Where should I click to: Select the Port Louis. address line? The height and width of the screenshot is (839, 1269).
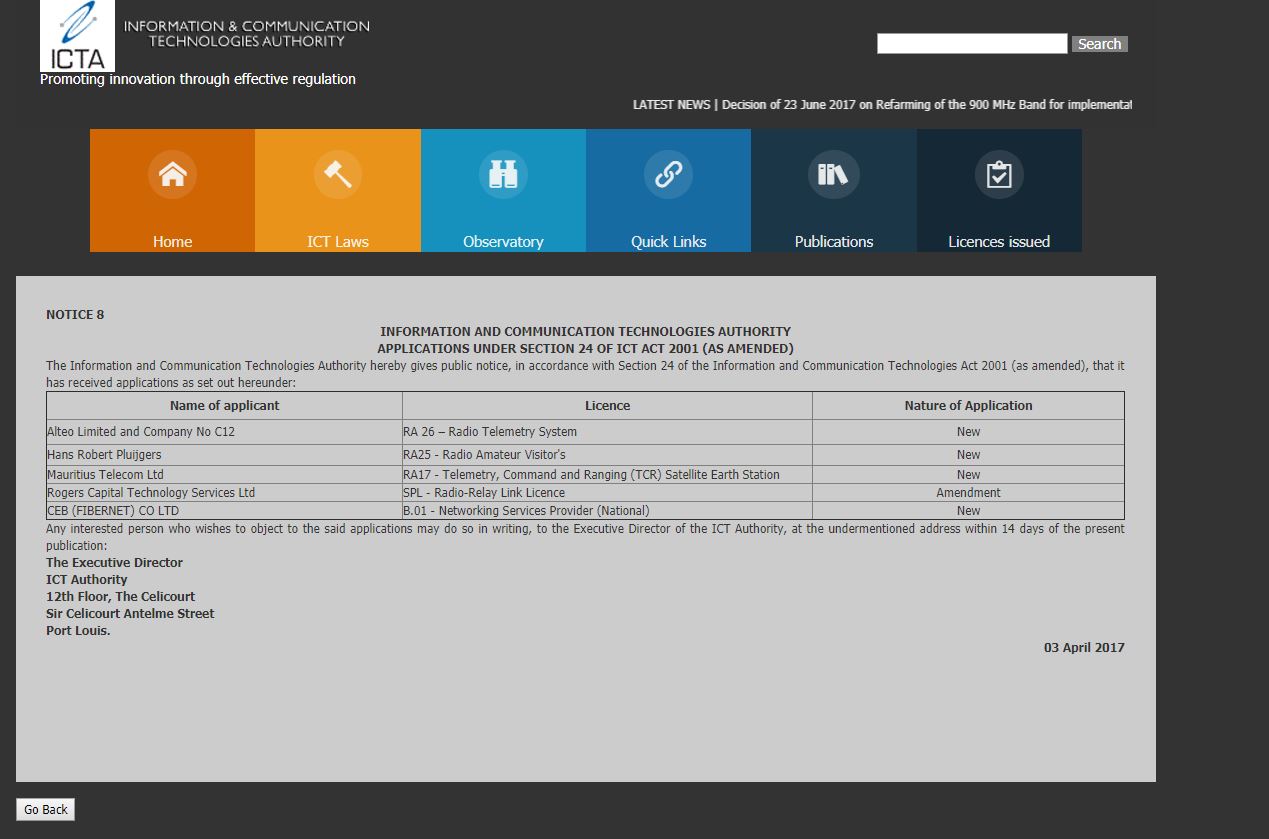[78, 631]
